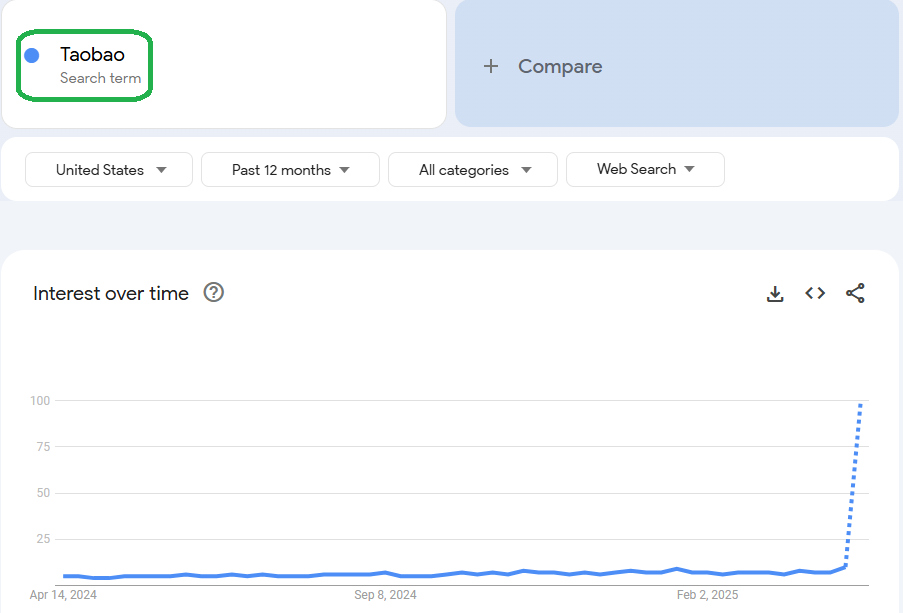903x613 pixels.
Task: Add a Compare search term
Action: (677, 63)
